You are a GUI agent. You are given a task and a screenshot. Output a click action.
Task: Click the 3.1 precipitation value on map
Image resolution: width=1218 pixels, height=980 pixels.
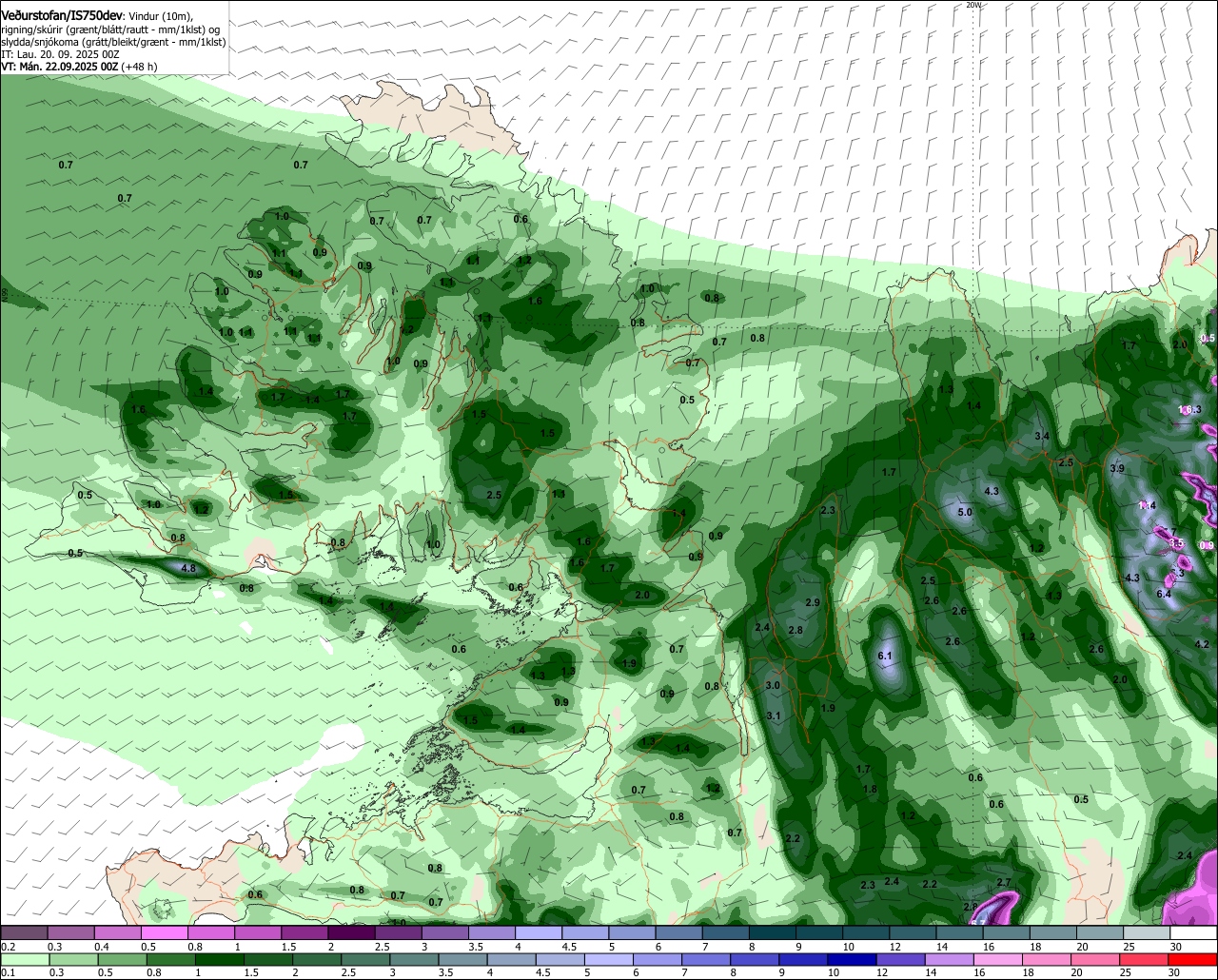click(774, 715)
